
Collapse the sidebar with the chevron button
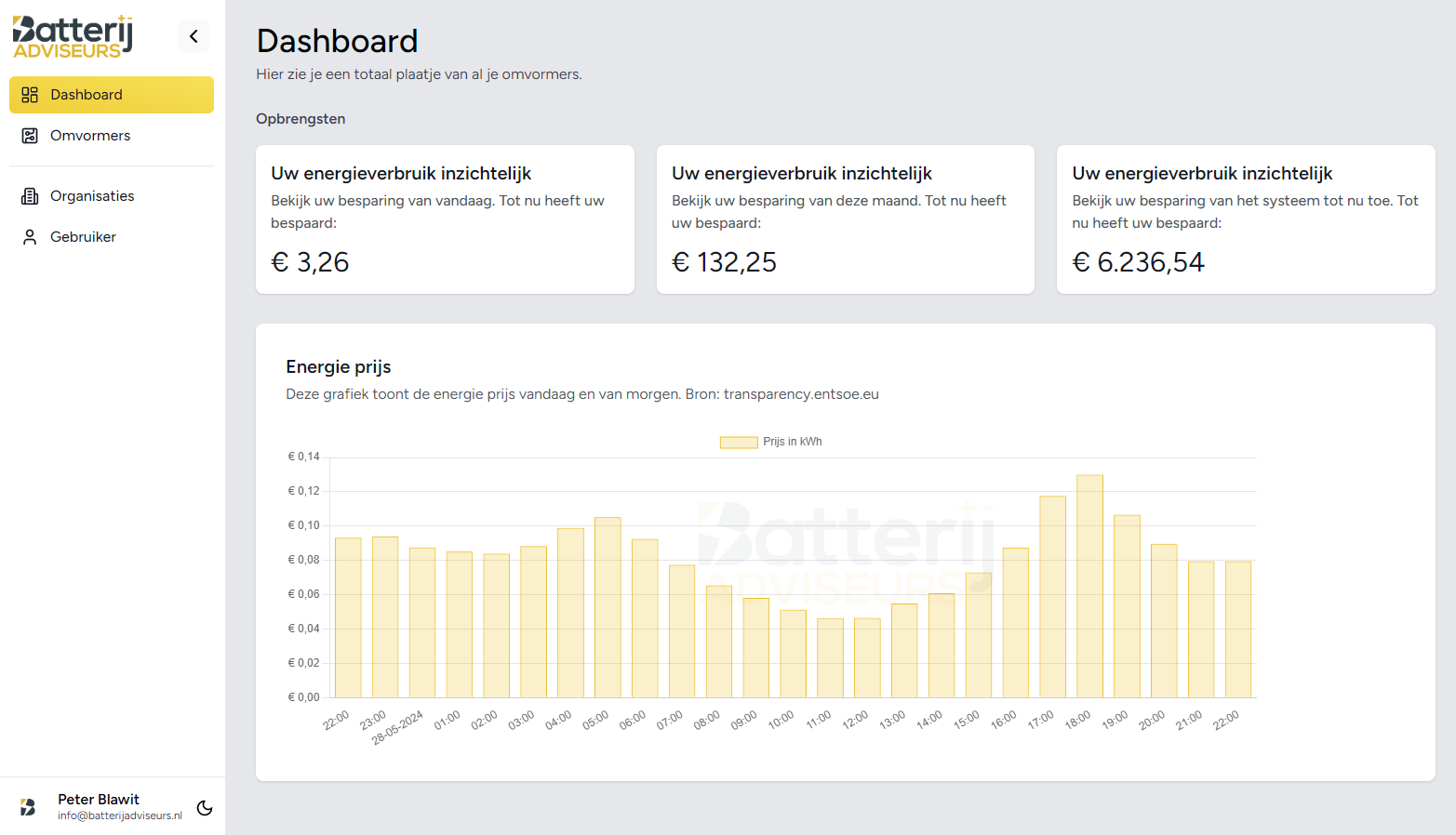pyautogui.click(x=194, y=36)
